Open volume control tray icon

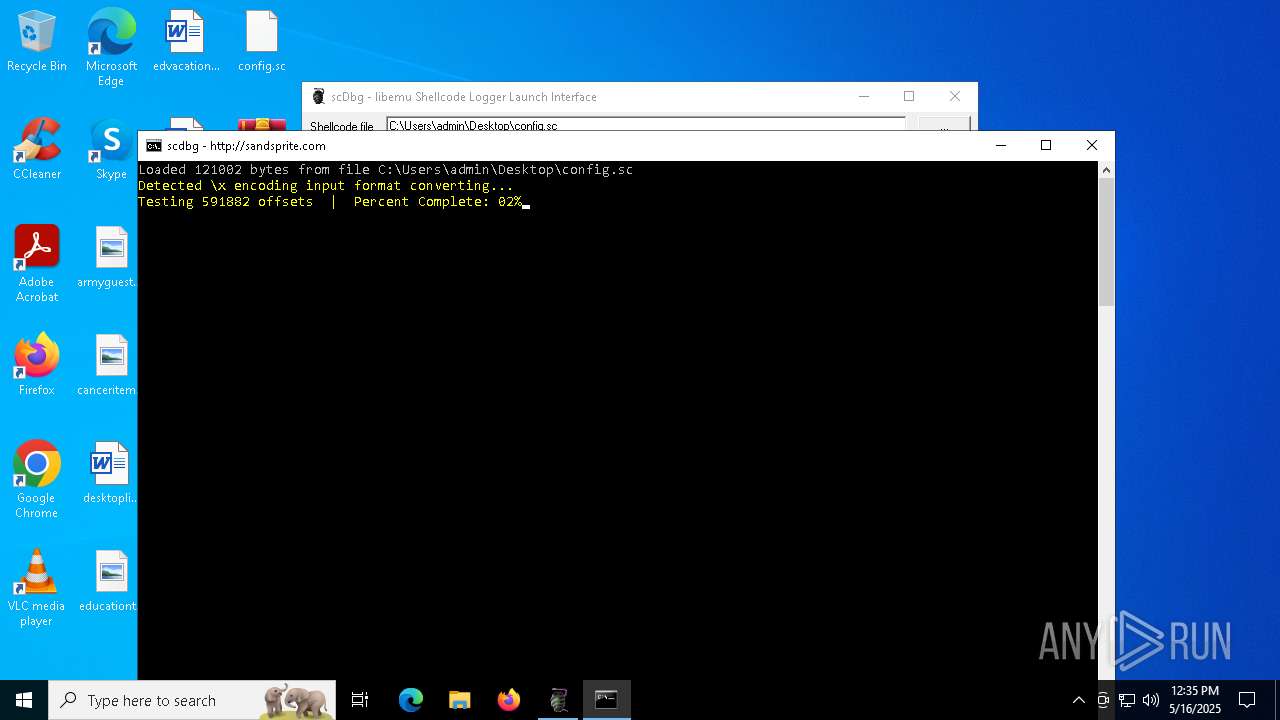pyautogui.click(x=1151, y=700)
